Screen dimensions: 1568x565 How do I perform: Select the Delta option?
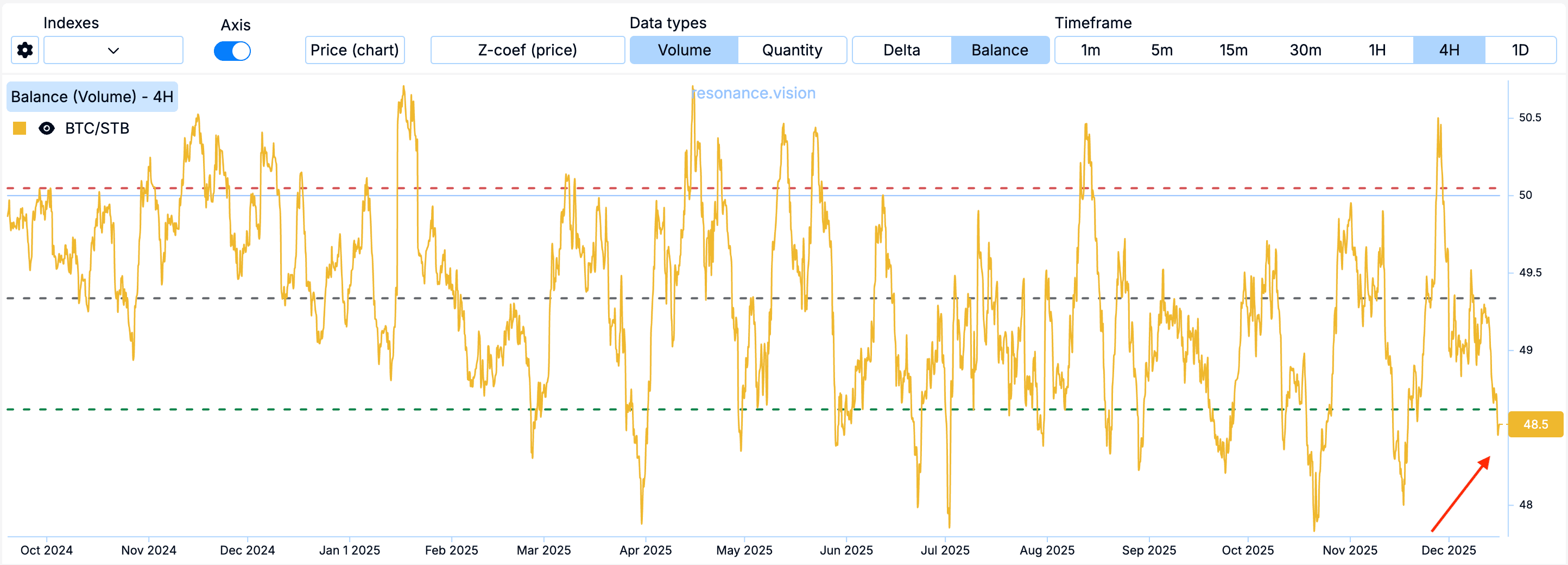[901, 50]
